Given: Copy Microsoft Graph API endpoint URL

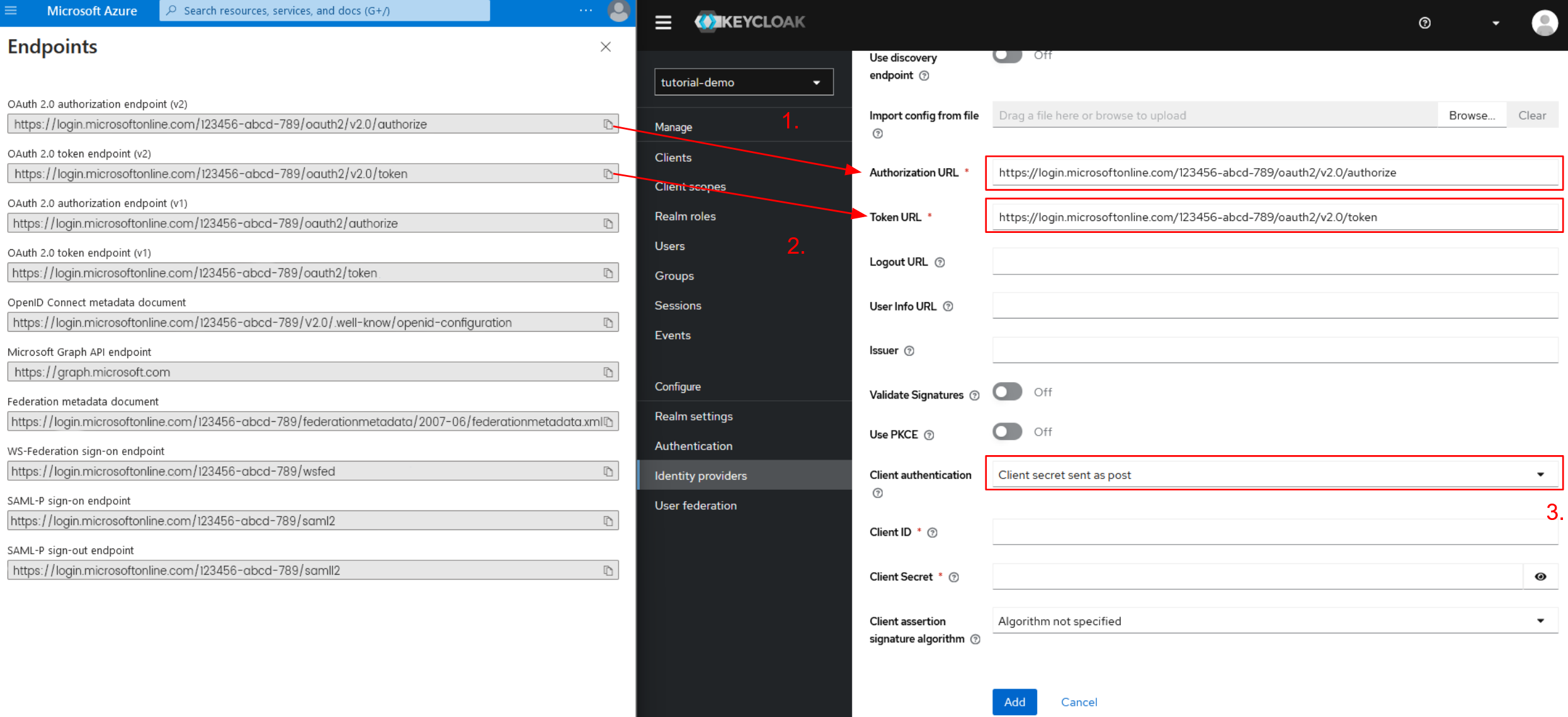Looking at the screenshot, I should tap(608, 373).
